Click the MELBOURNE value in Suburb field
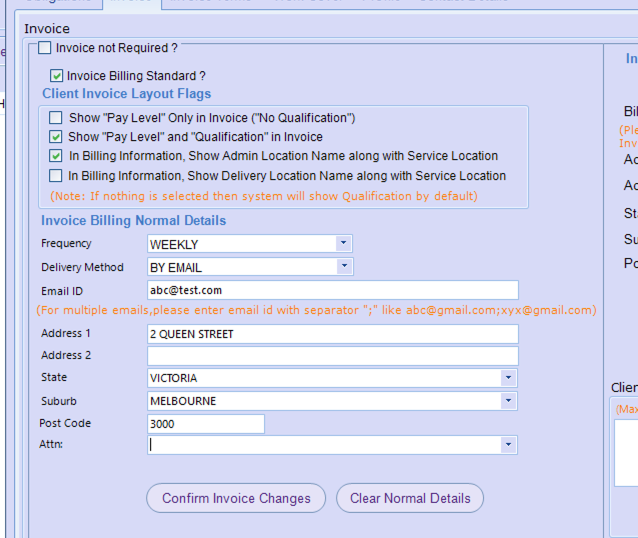638x538 pixels. tap(183, 401)
